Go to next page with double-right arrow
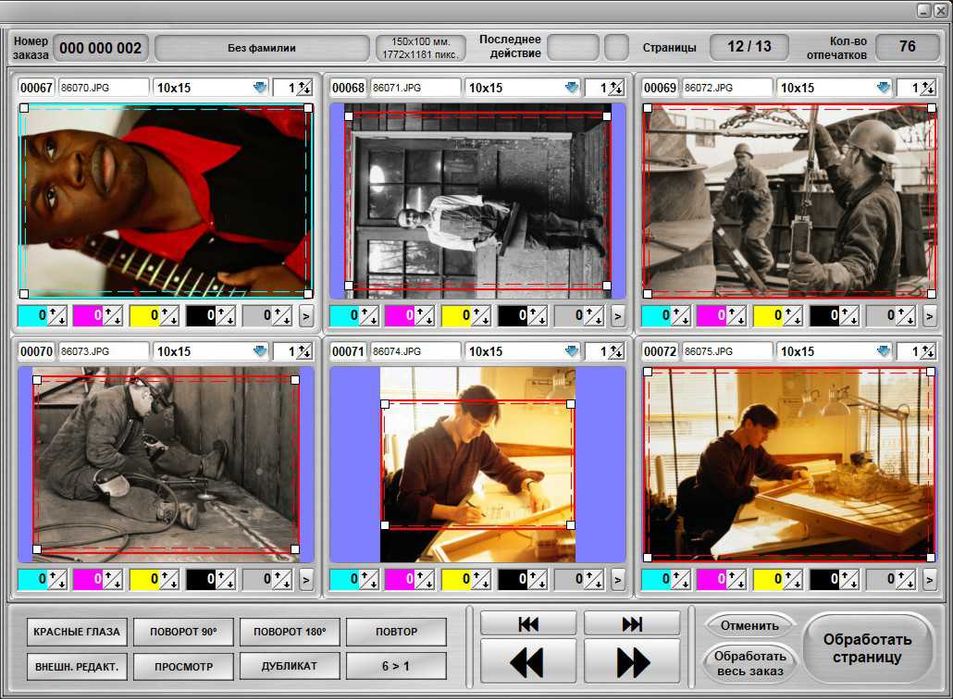Viewport: 953px width, 699px height. (632, 662)
